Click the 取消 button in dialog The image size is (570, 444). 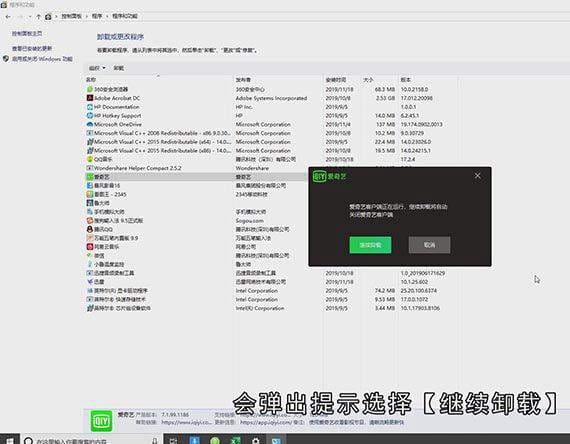[429, 245]
